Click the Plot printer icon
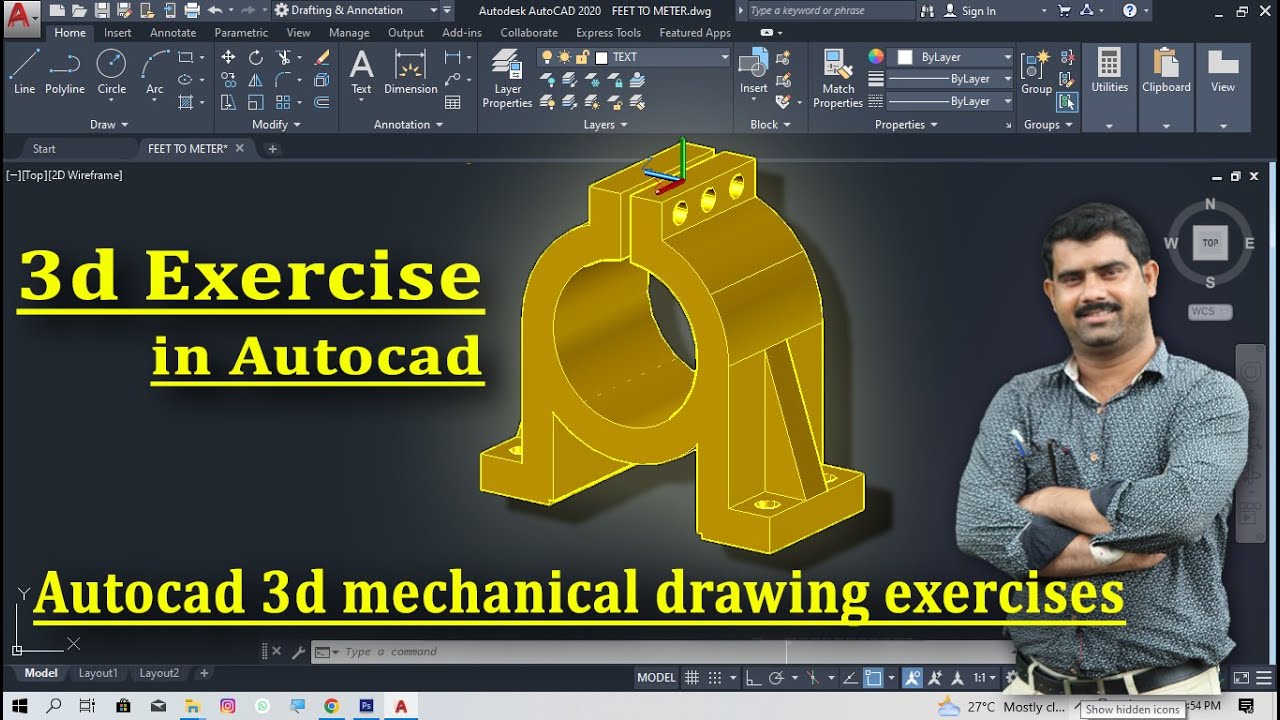 point(193,10)
